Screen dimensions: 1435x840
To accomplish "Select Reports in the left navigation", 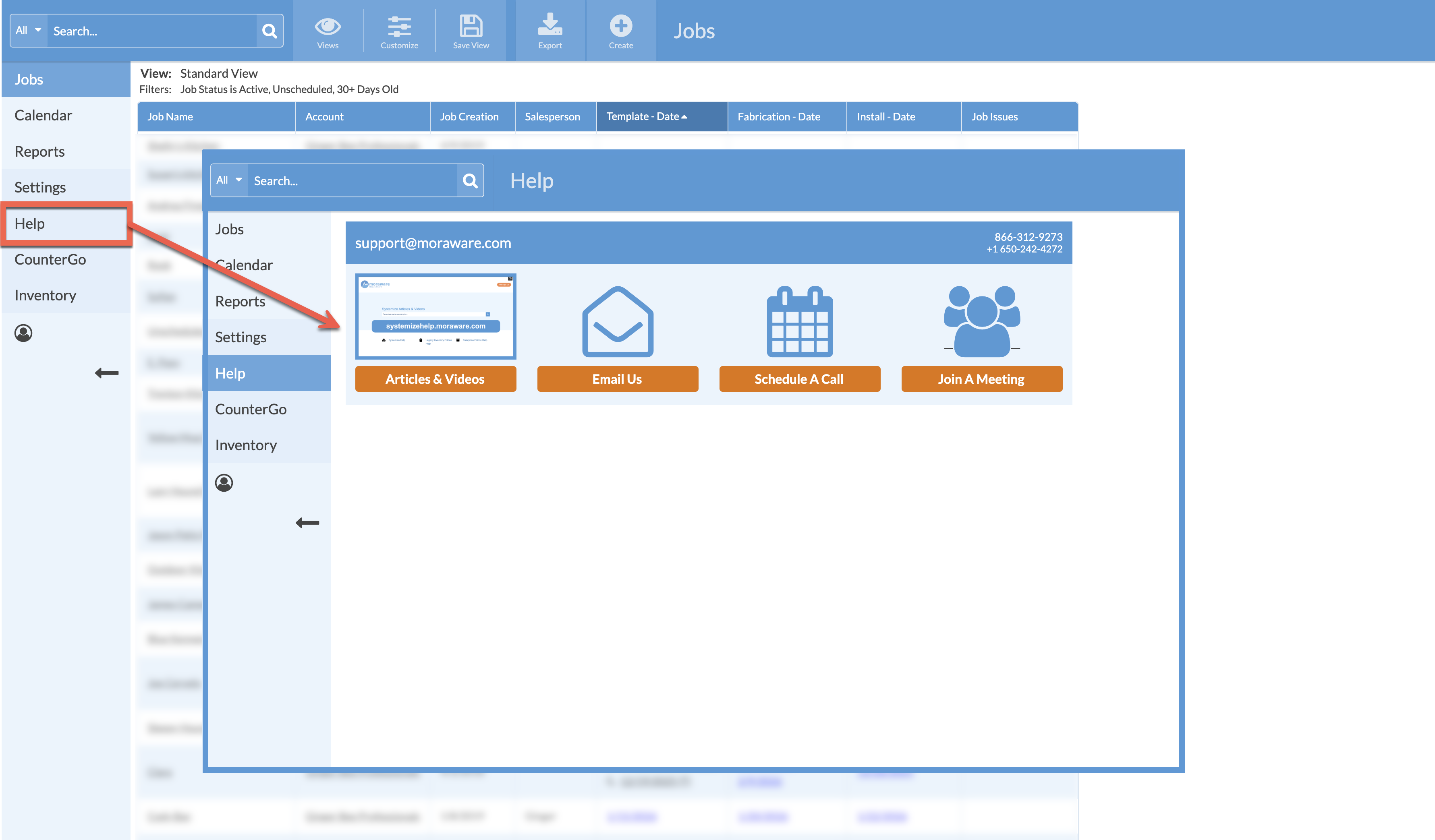I will (x=39, y=151).
